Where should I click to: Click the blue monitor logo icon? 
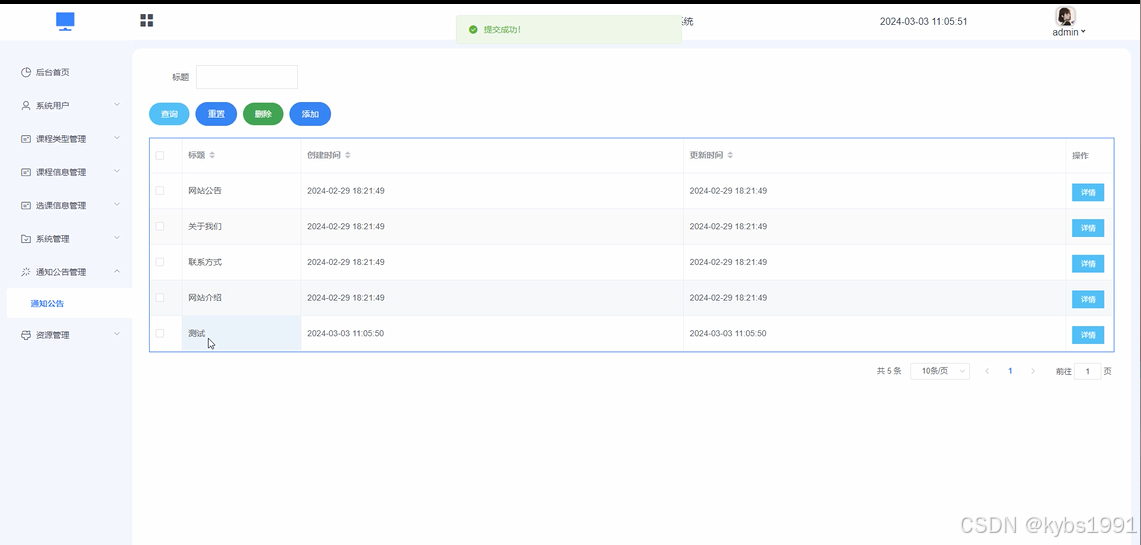(65, 21)
